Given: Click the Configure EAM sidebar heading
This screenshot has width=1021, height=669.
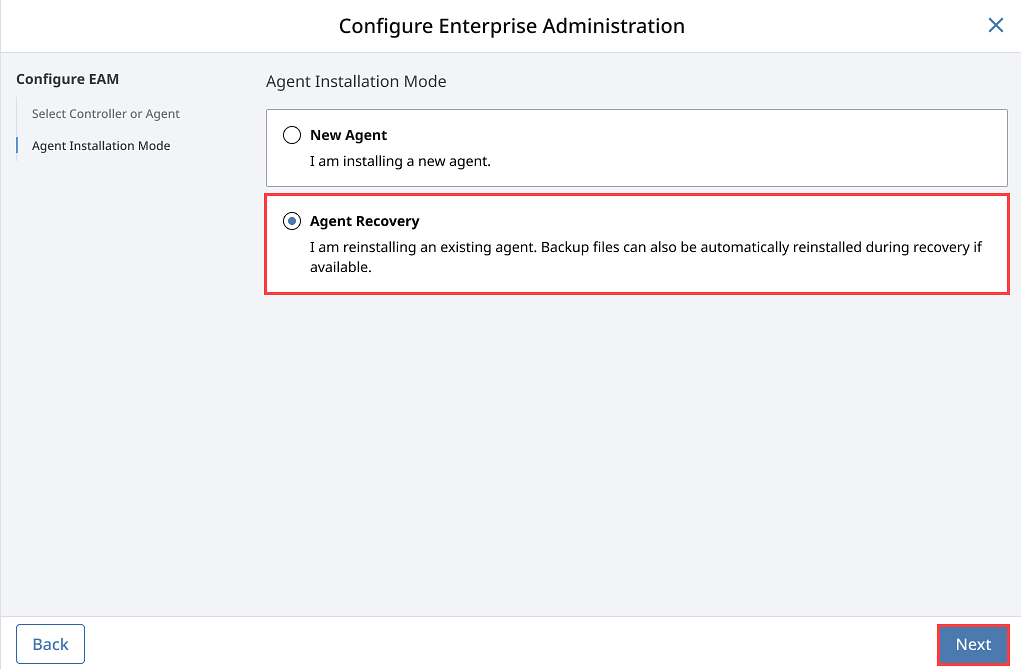Looking at the screenshot, I should pos(67,79).
